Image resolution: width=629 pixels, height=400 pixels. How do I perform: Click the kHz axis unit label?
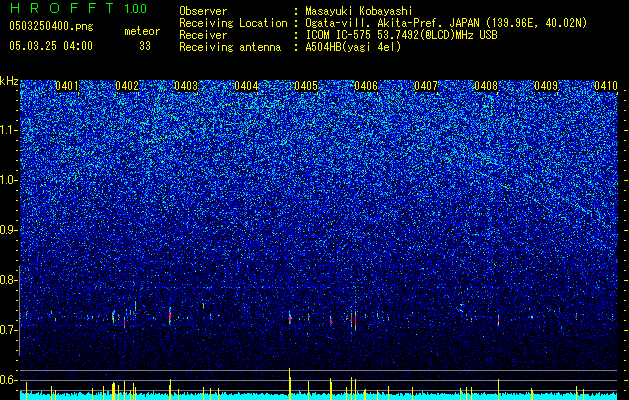(9, 81)
